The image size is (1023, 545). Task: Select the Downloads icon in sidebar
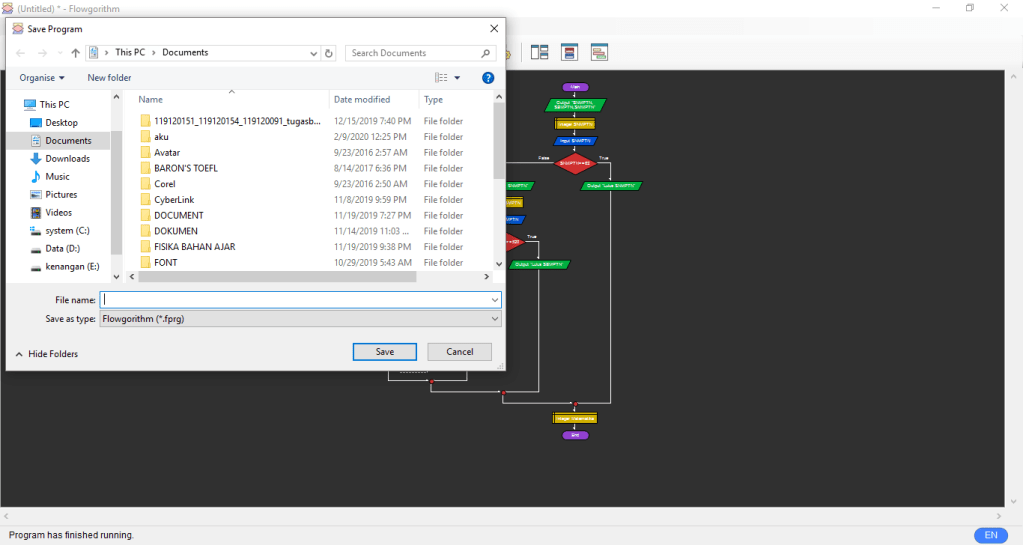tap(36, 159)
